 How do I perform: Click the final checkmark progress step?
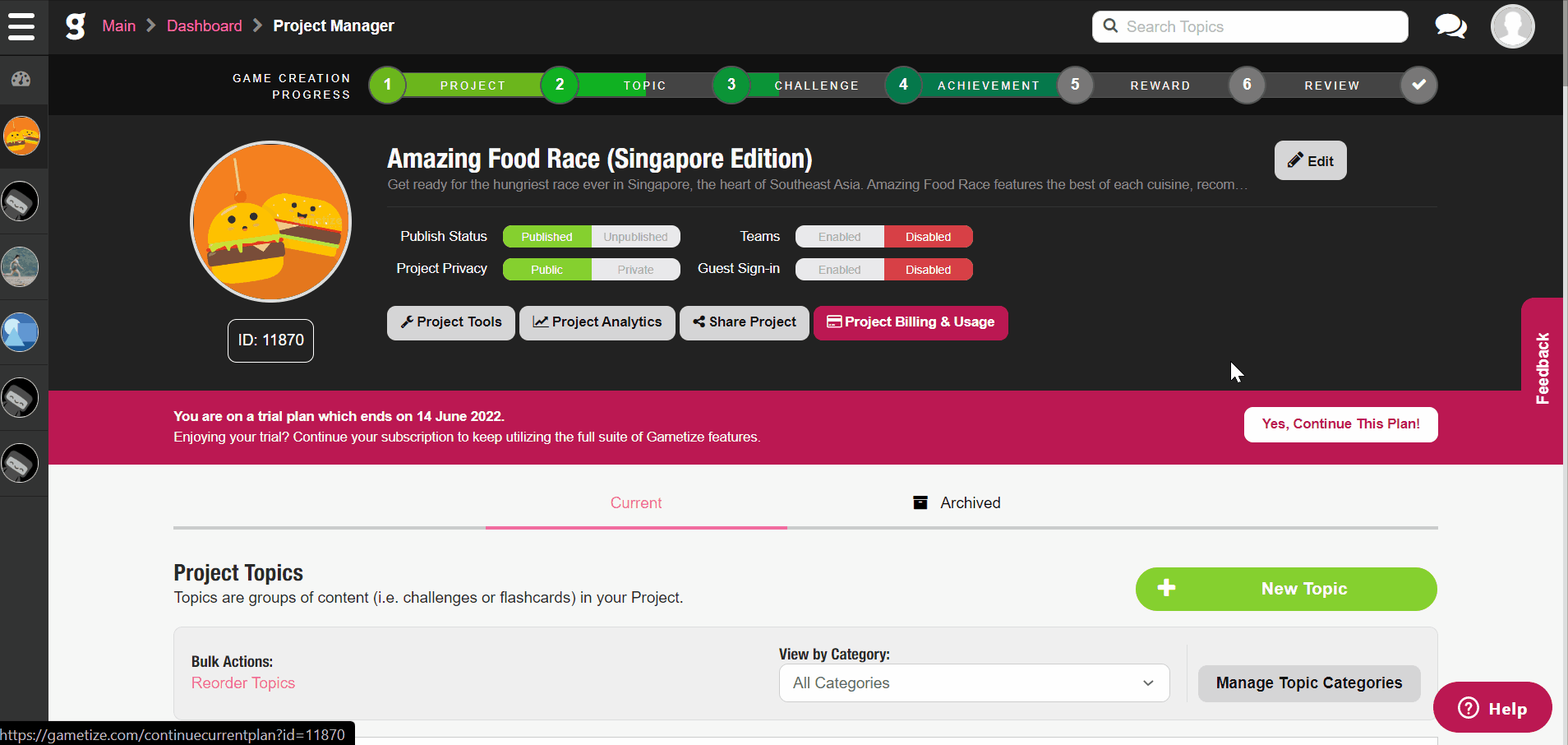tap(1419, 85)
